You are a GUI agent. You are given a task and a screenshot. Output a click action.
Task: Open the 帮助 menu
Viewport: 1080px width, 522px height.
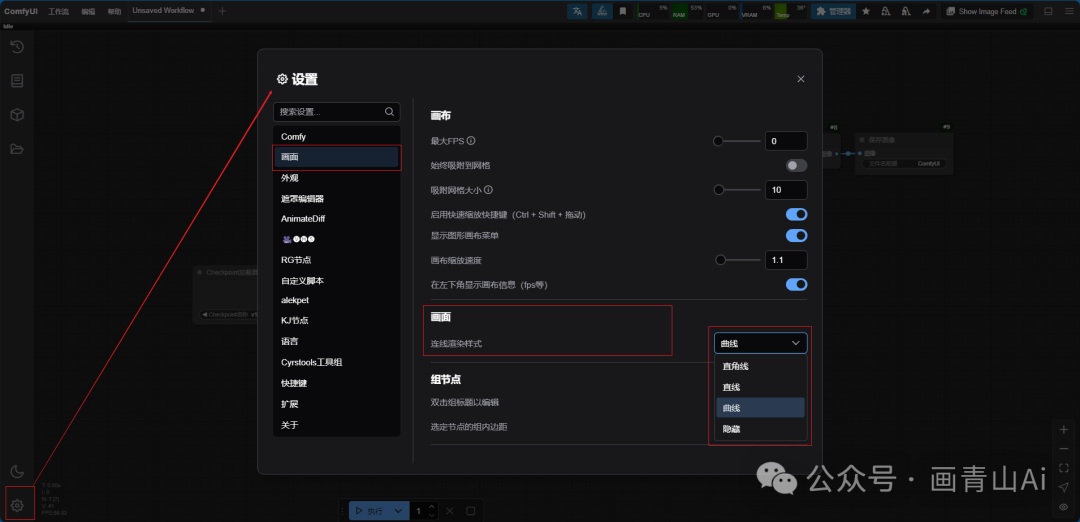pos(114,12)
